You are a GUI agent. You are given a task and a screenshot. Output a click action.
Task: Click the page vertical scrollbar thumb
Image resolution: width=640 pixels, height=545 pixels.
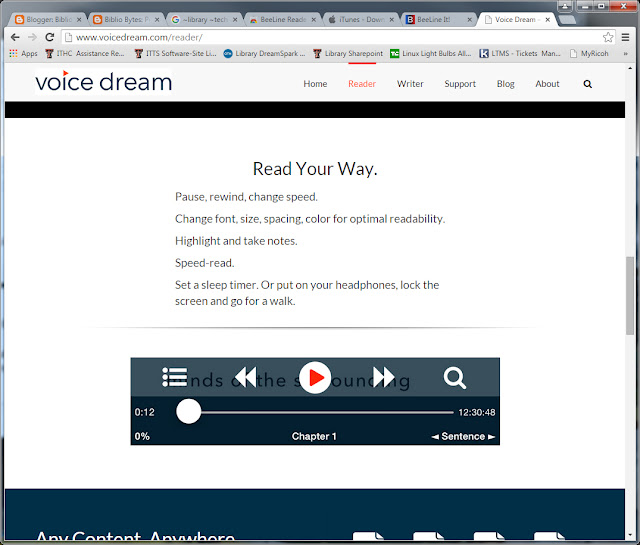pos(630,296)
